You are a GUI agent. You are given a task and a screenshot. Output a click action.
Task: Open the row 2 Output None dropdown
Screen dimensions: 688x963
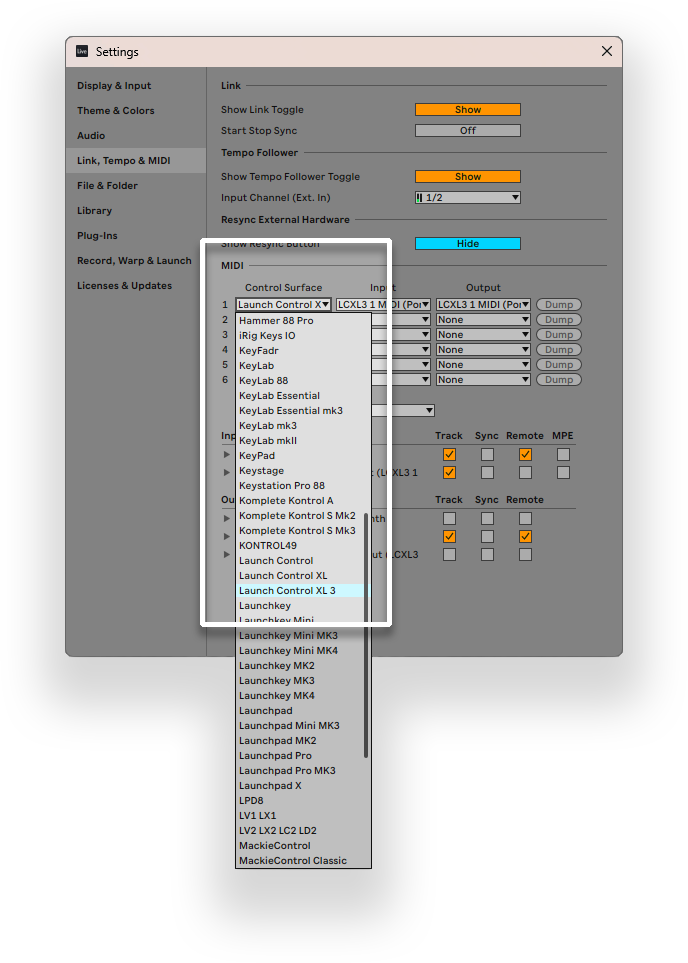[x=483, y=319]
